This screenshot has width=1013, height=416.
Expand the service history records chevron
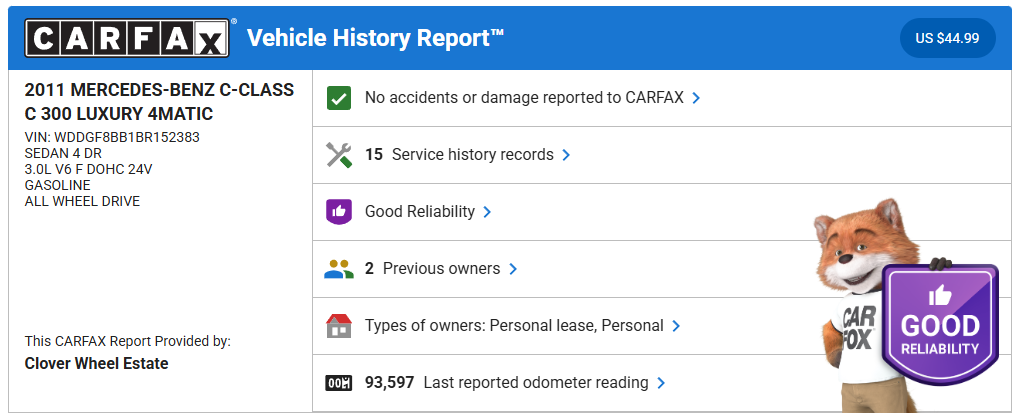[x=566, y=155]
